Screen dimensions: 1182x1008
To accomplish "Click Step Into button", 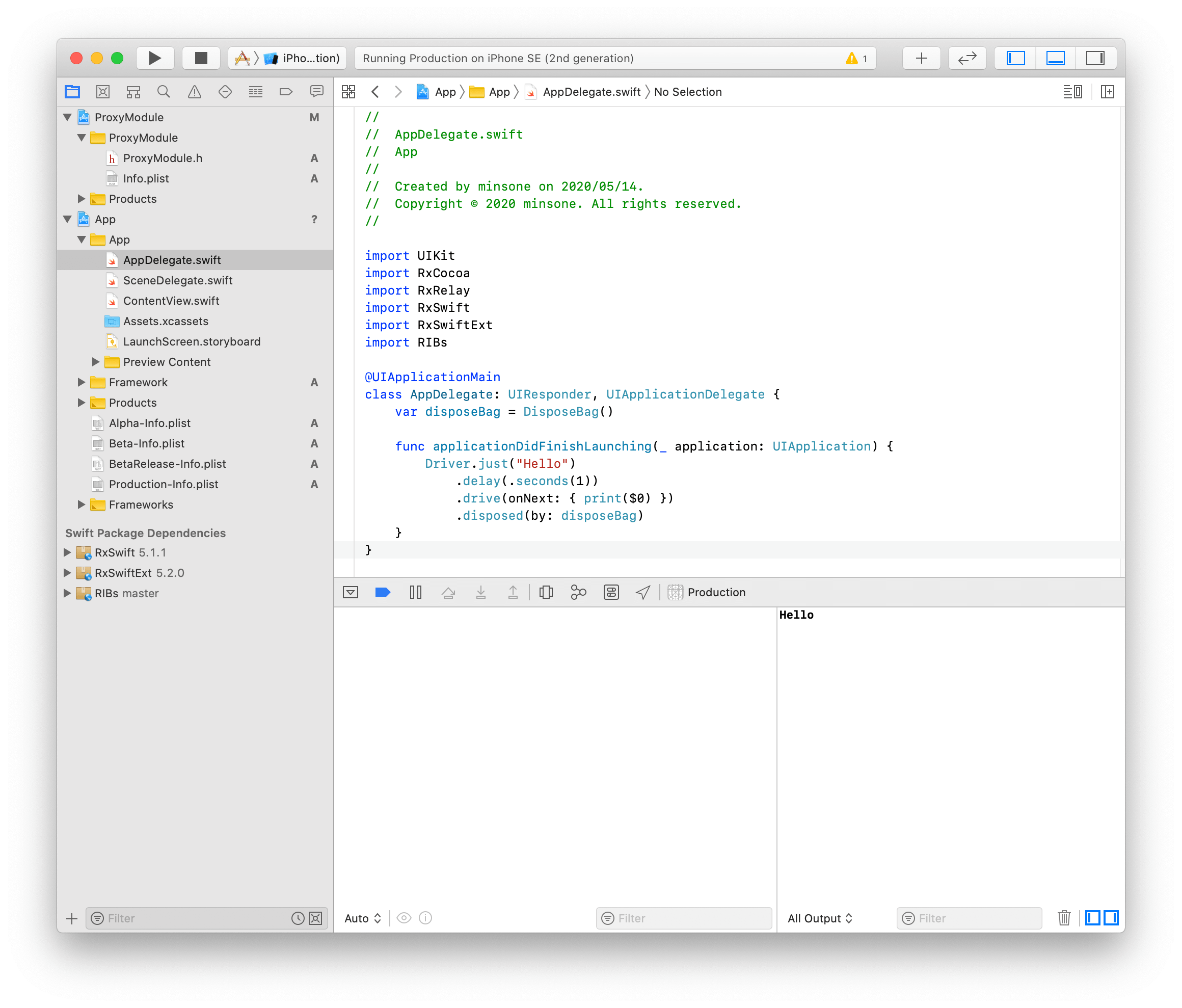I will pos(481,593).
